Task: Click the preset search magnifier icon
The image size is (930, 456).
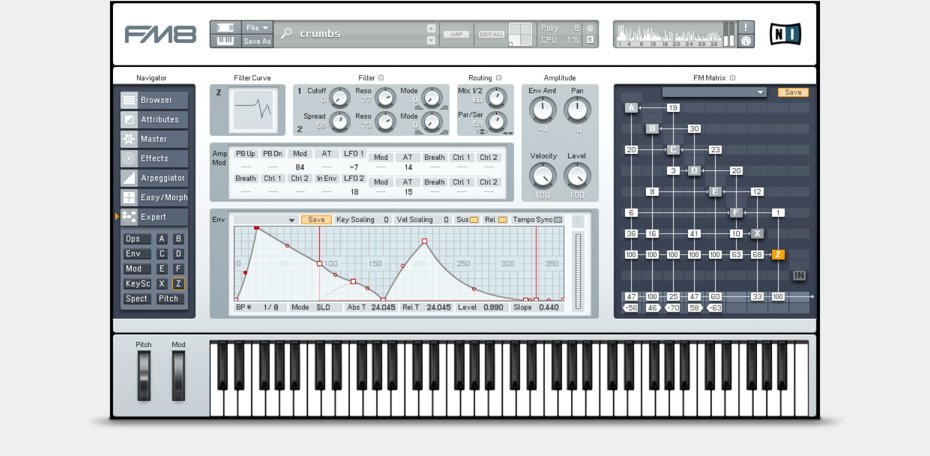Action: coord(287,34)
